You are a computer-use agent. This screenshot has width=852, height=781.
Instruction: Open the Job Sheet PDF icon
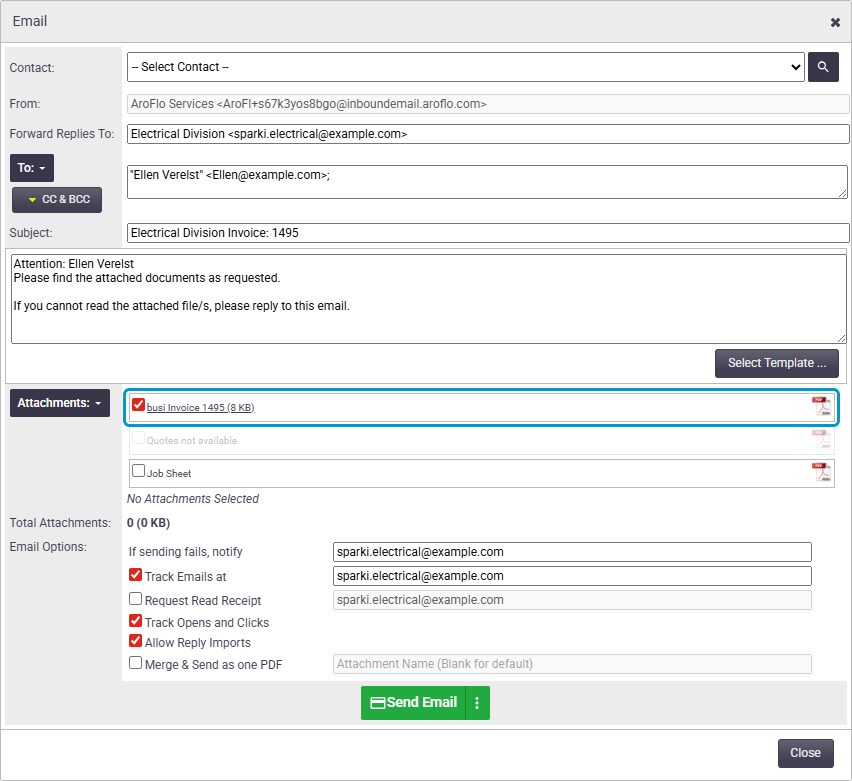coord(822,472)
